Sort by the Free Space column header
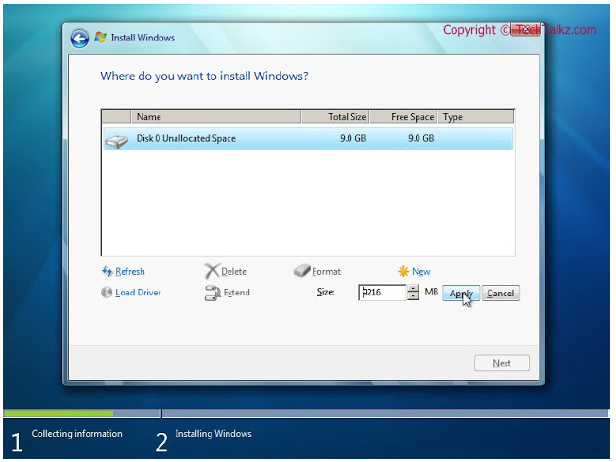Image resolution: width=616 pixels, height=462 pixels. pos(403,117)
